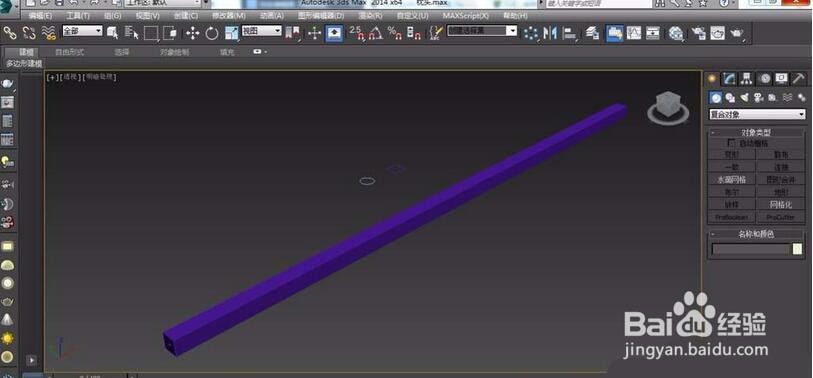Image resolution: width=813 pixels, height=378 pixels.
Task: Open the Modify command panel tab
Action: click(x=730, y=79)
